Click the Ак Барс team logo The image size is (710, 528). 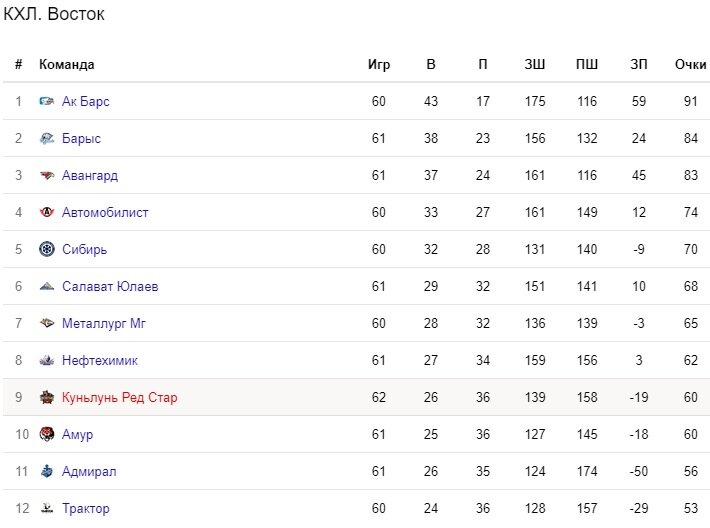tap(47, 101)
